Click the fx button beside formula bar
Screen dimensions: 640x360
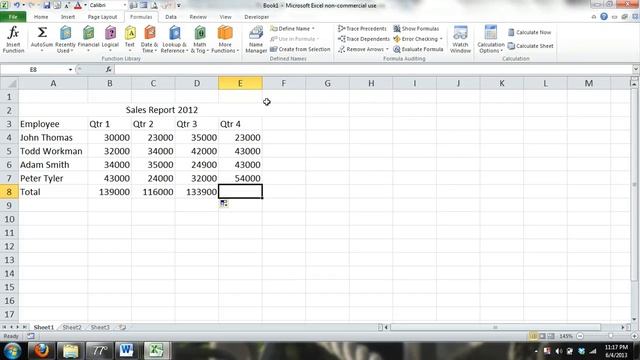(x=109, y=69)
